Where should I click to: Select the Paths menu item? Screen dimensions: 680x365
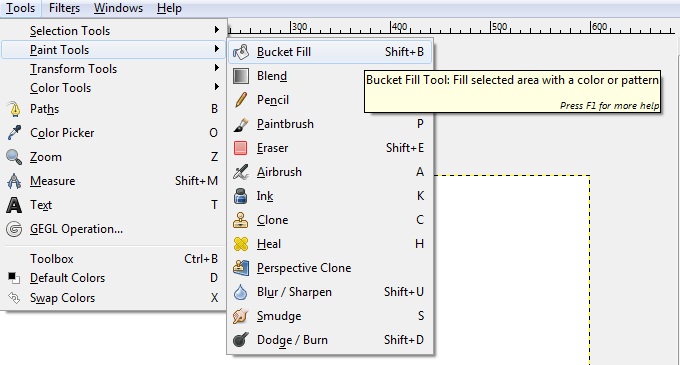(114, 109)
